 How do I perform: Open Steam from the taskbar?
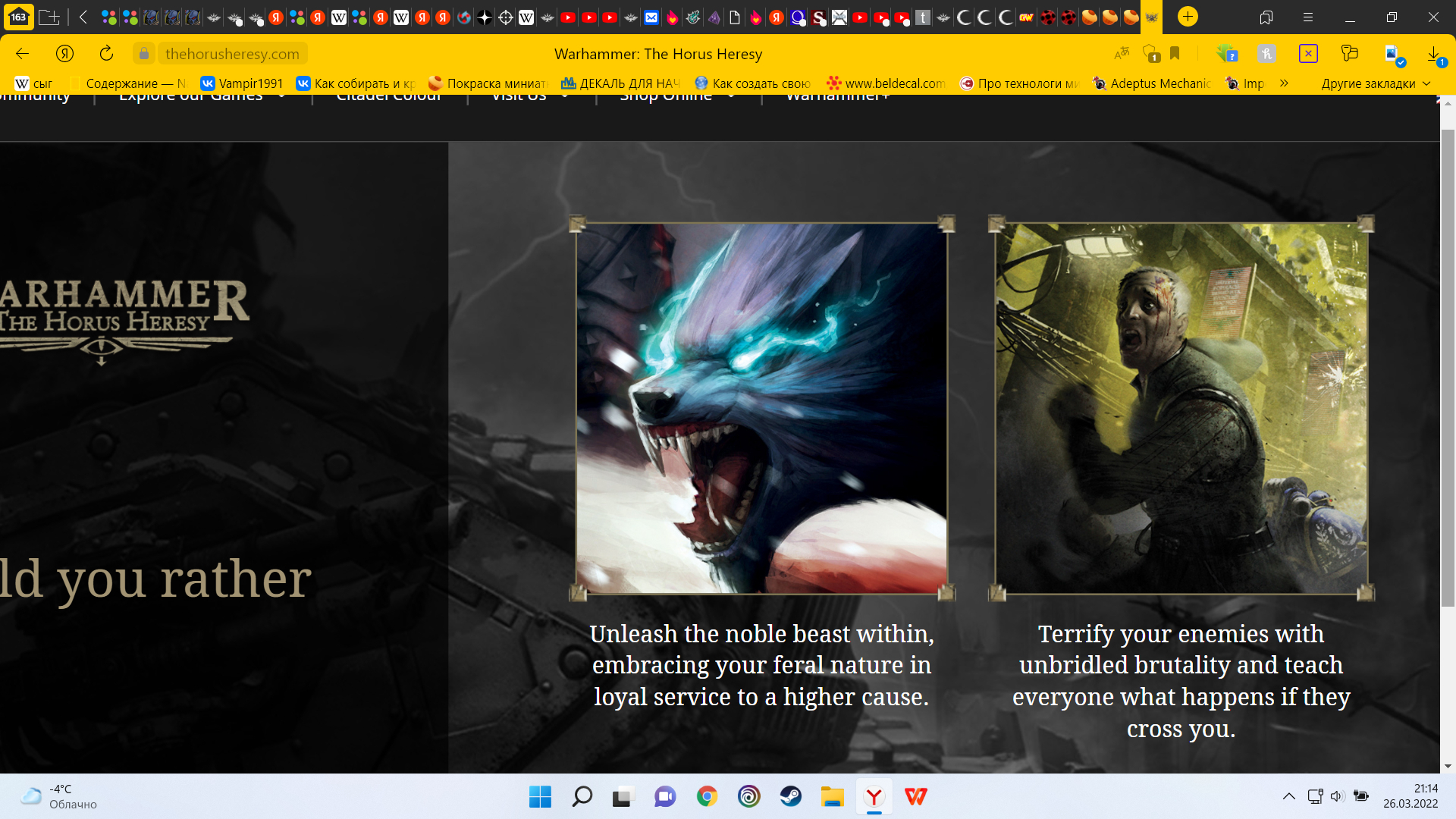click(790, 796)
